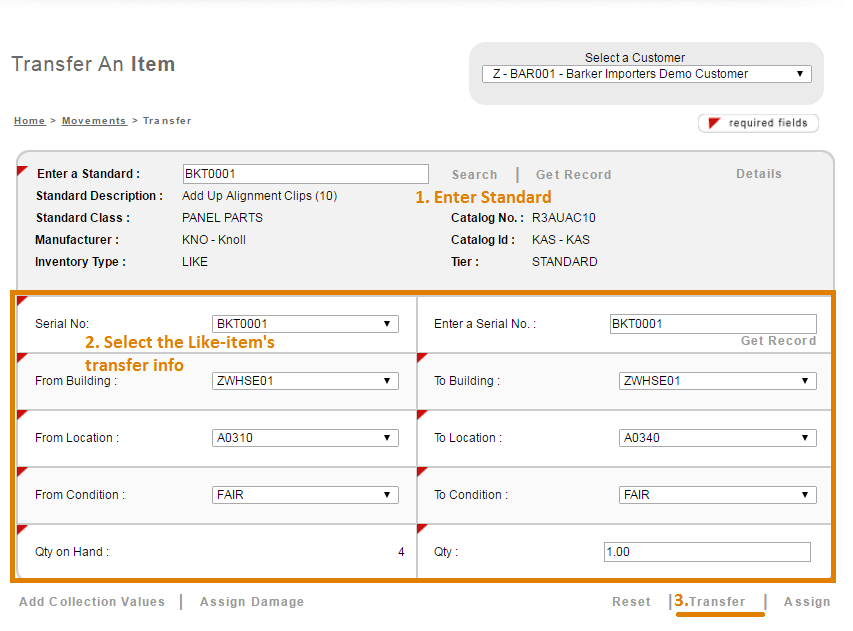Open the To Location dropdown
The height and width of the screenshot is (631, 853).
pos(717,438)
